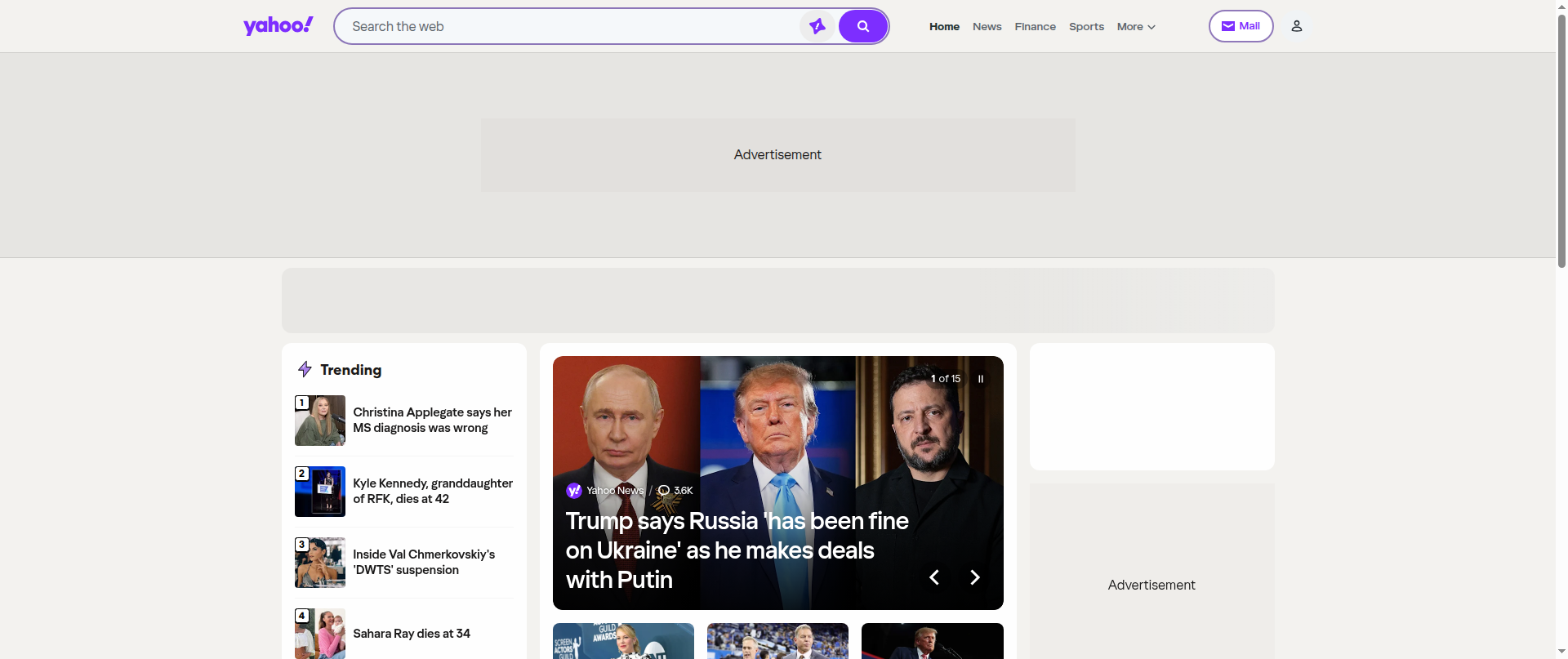Open the AI sparkle search assistant
The width and height of the screenshot is (1568, 659).
817,26
